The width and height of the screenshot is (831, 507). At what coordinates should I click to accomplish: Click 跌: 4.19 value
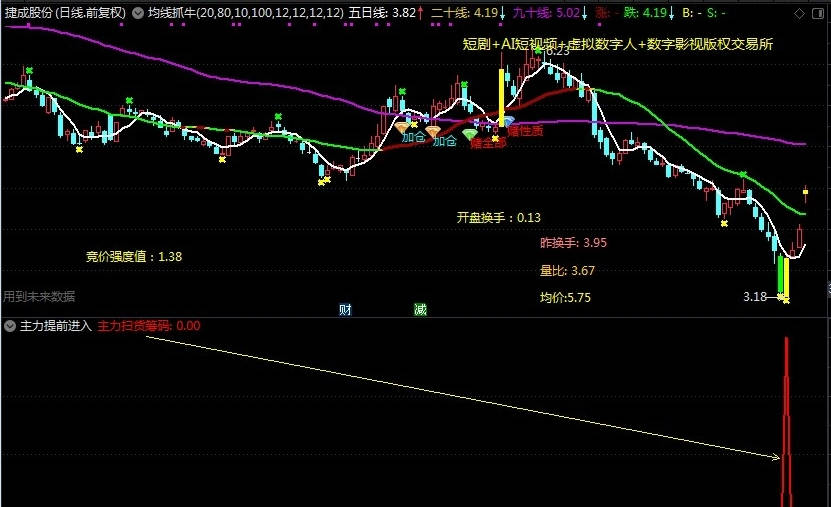point(649,13)
